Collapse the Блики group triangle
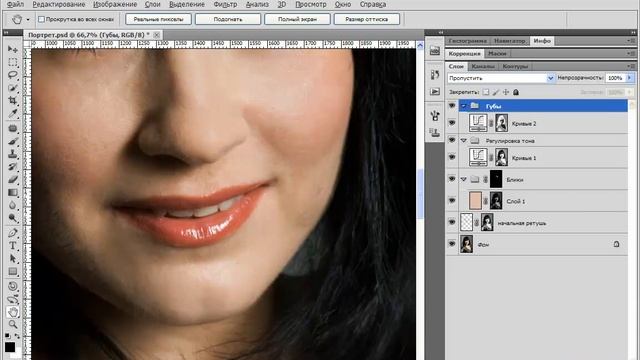640x360 pixels. point(464,179)
